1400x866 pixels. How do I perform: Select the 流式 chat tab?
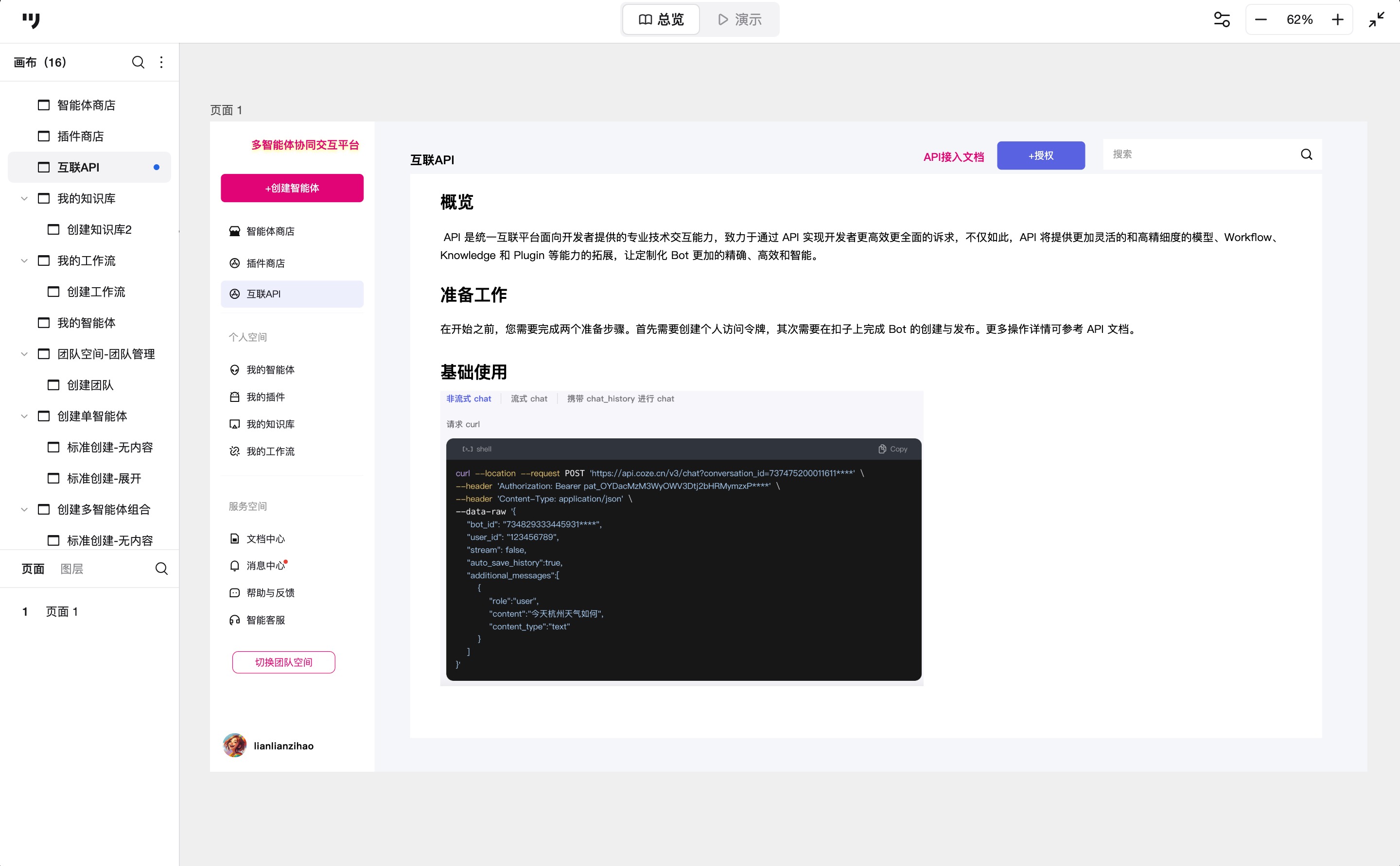(529, 398)
